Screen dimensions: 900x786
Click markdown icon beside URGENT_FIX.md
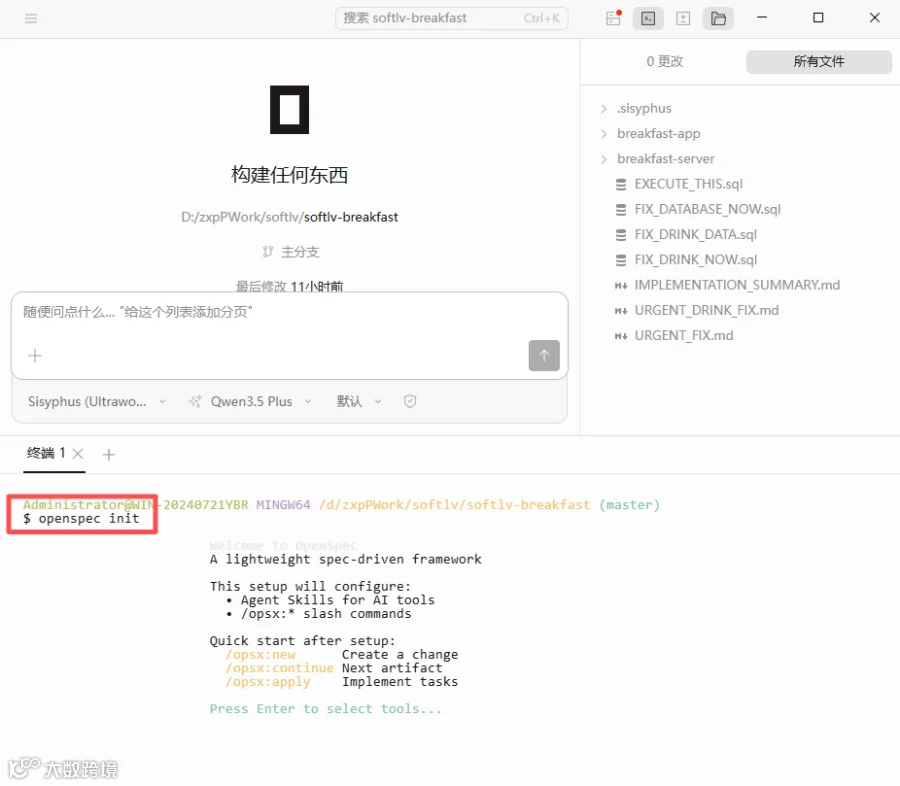click(x=620, y=336)
